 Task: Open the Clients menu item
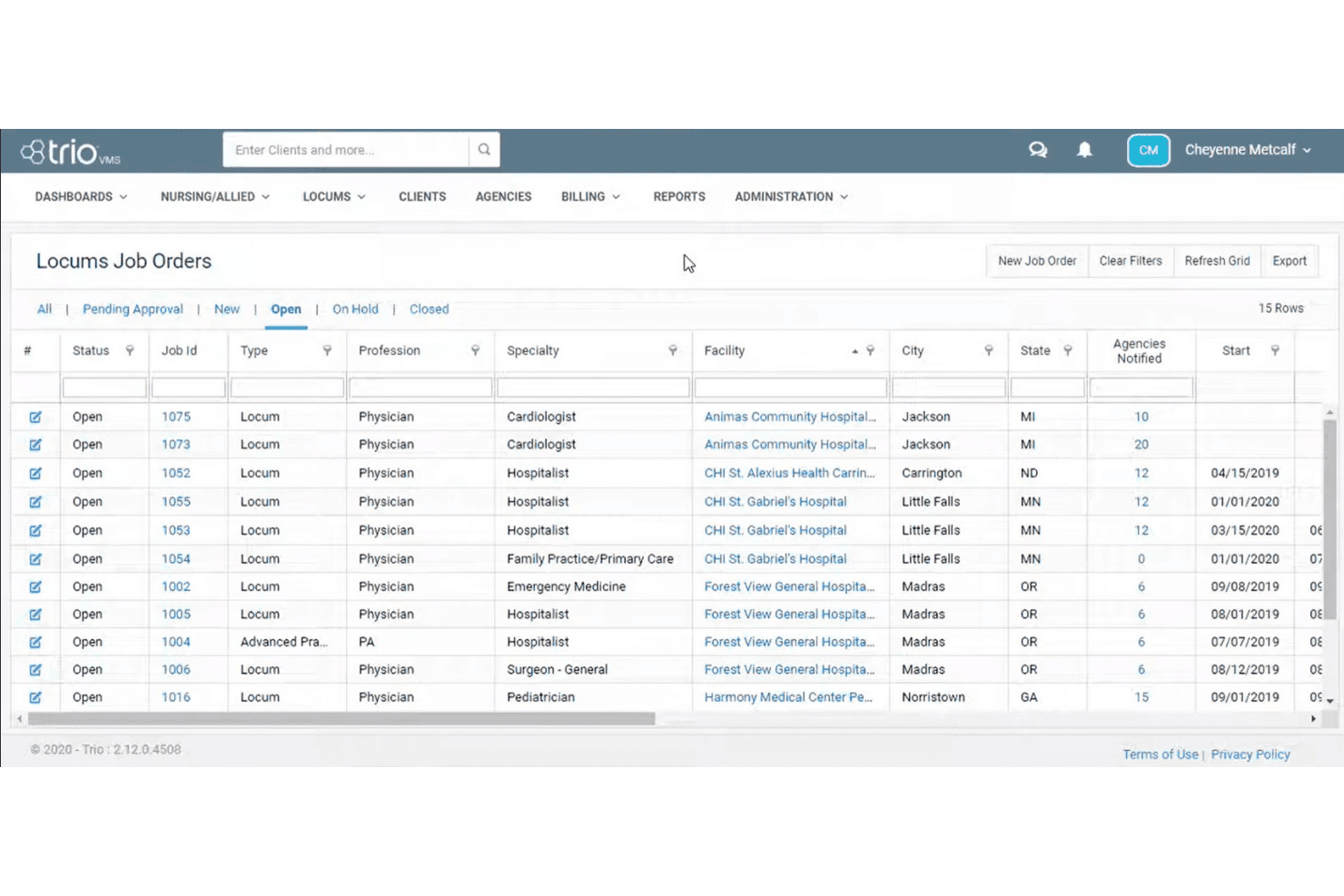coord(422,197)
